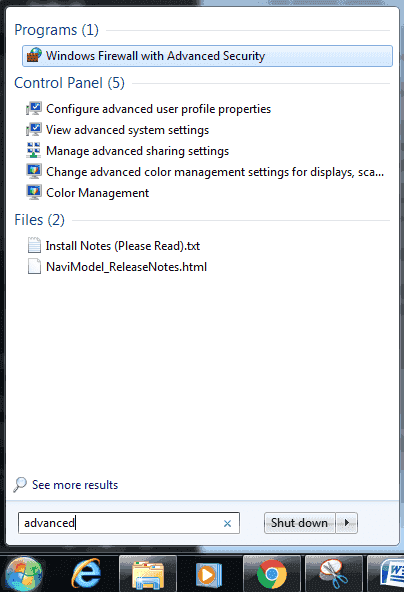This screenshot has width=404, height=592.
Task: Open View advanced system settings
Action: [127, 130]
